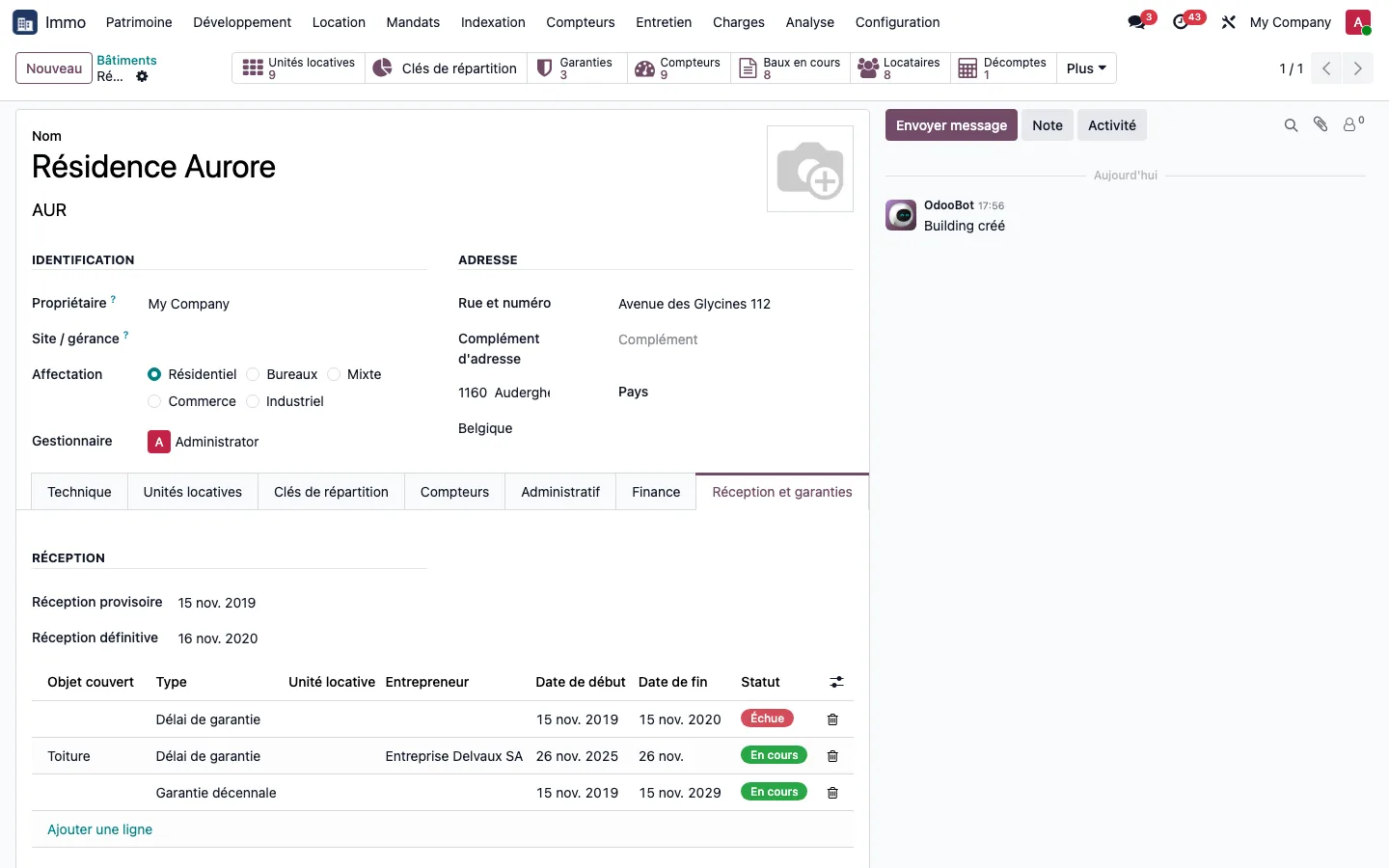
Task: Attach a file with the paperclip icon
Action: pyautogui.click(x=1321, y=125)
